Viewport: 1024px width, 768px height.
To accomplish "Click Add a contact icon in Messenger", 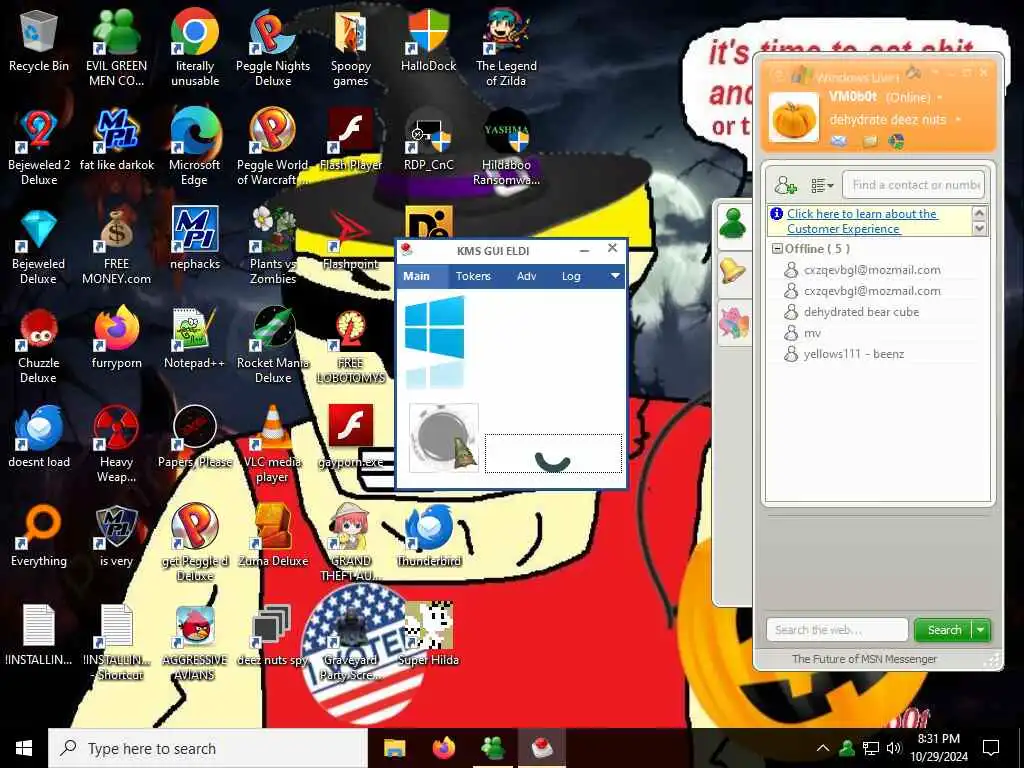I will point(786,185).
